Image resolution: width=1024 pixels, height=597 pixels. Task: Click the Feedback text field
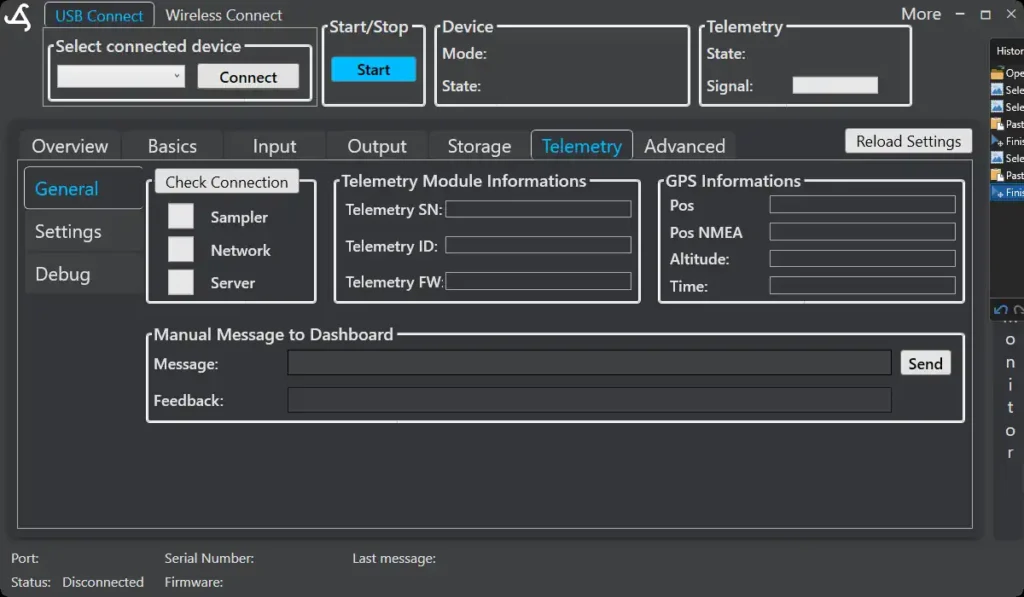[589, 400]
